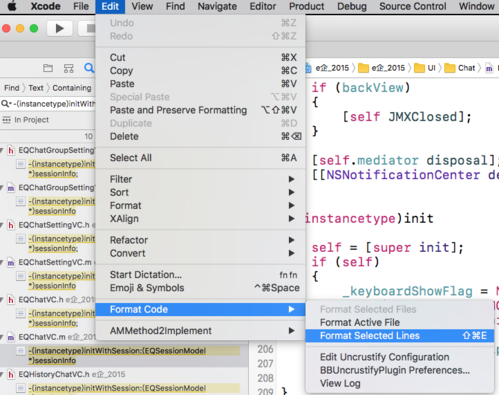Click result line icon under EQChatSettingVC.h
The width and height of the screenshot is (499, 395).
pos(21,239)
